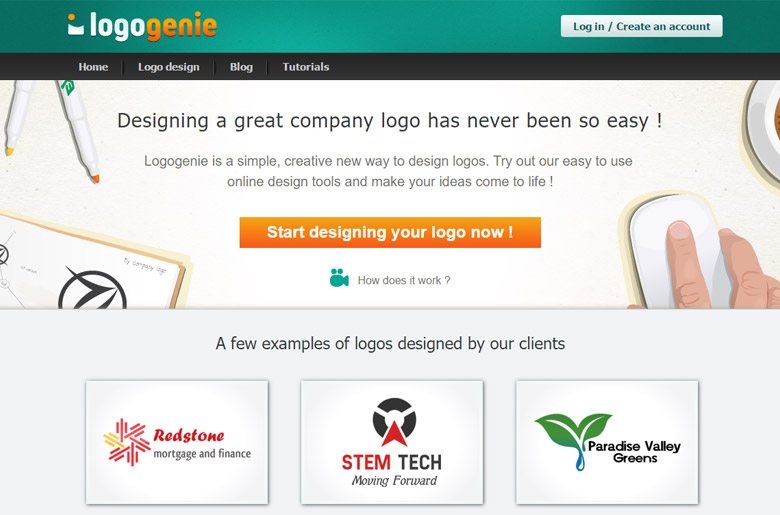Click the logogenie wordmark logo
Viewport: 780px width, 515px height.
[x=142, y=26]
